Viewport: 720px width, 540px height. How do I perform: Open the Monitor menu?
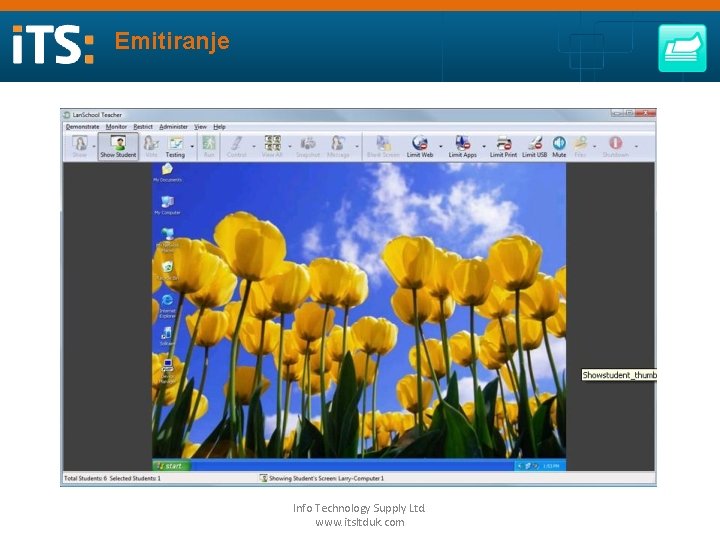(116, 127)
